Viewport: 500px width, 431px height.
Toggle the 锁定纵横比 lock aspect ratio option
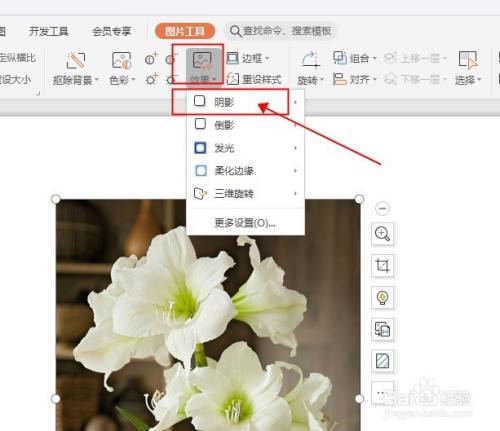[x=17, y=58]
